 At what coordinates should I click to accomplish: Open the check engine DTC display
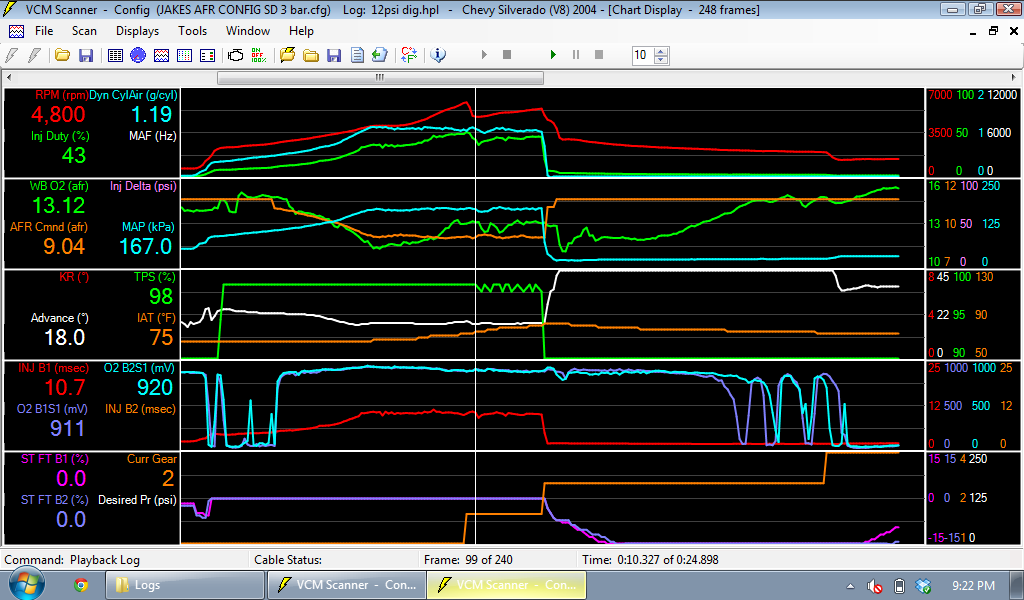tap(235, 55)
